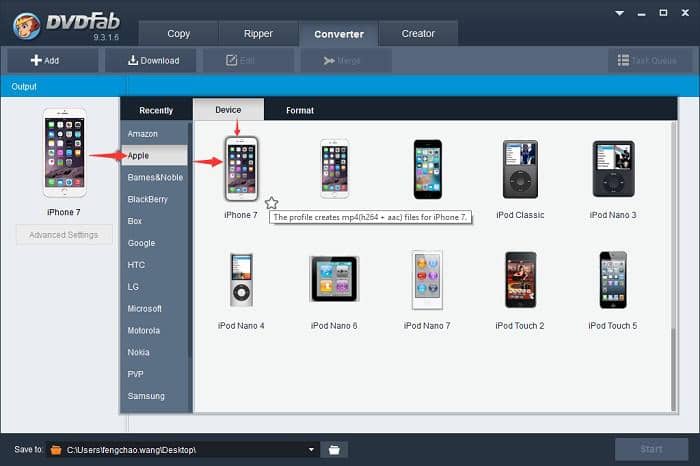700x466 pixels.
Task: Select the iPod Classic profile icon
Action: pyautogui.click(x=520, y=169)
